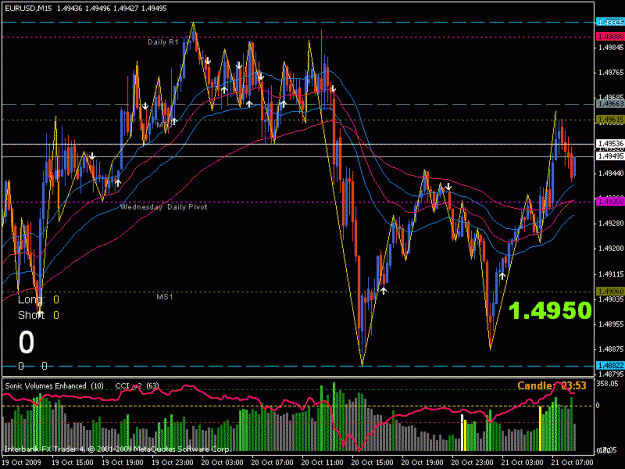The width and height of the screenshot is (625, 469).
Task: Click the 1.49440 price scale value
Action: pos(611,173)
